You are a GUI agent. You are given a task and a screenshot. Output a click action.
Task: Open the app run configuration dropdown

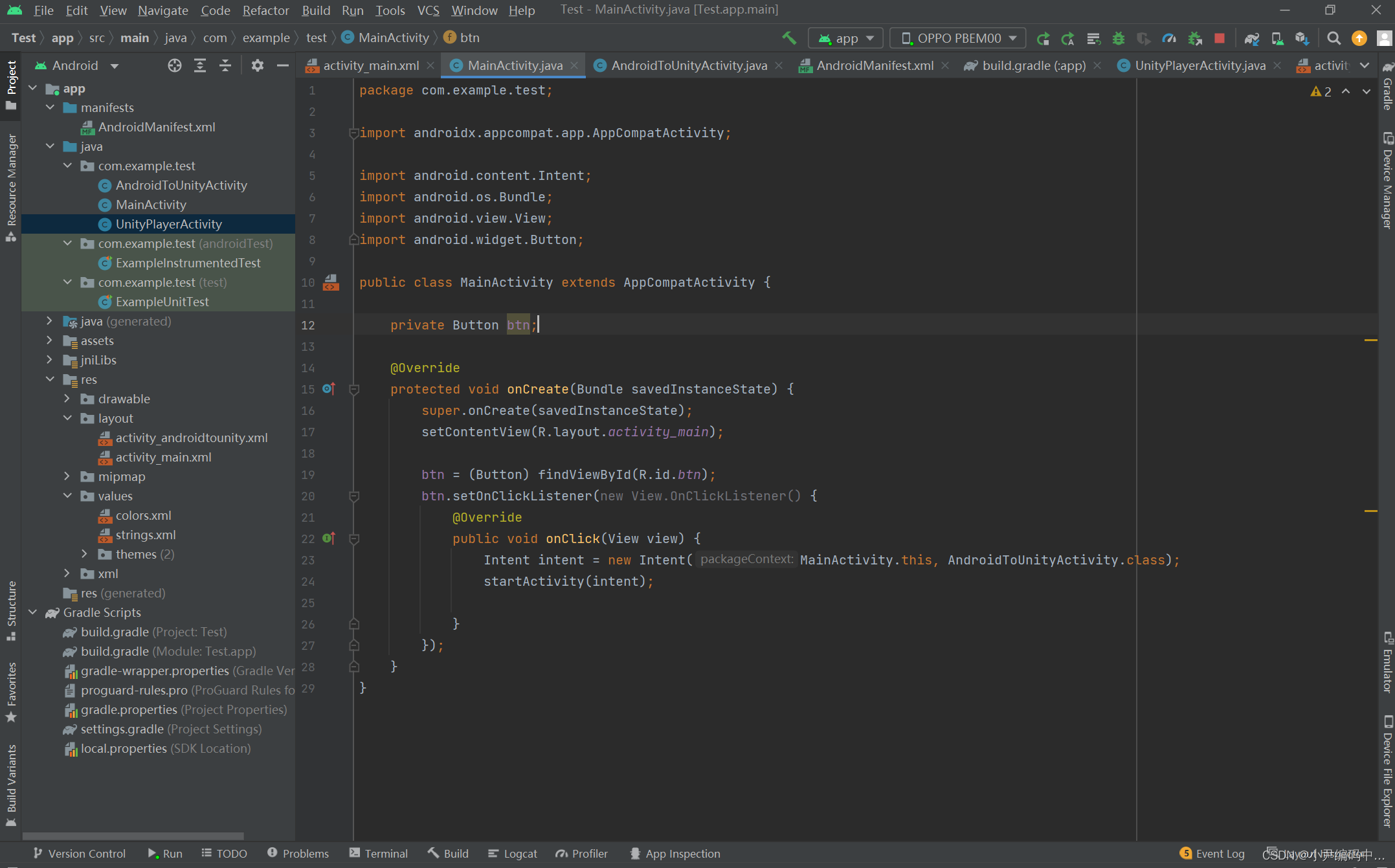(845, 38)
